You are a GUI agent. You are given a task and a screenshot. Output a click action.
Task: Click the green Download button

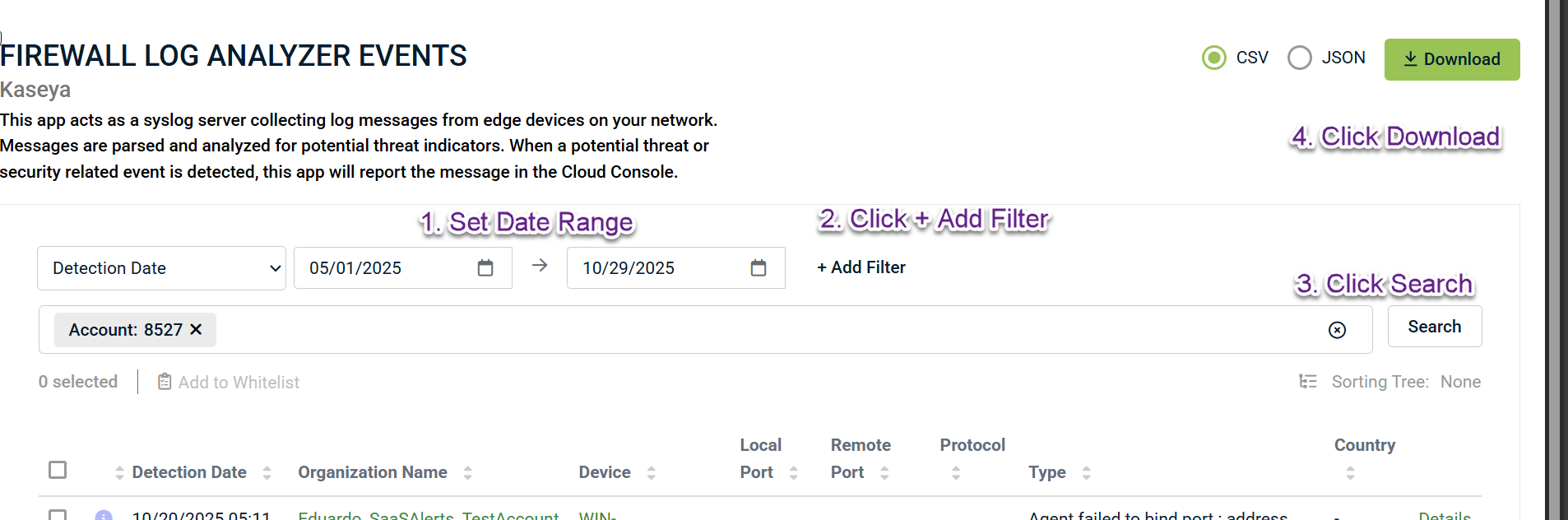[1451, 59]
